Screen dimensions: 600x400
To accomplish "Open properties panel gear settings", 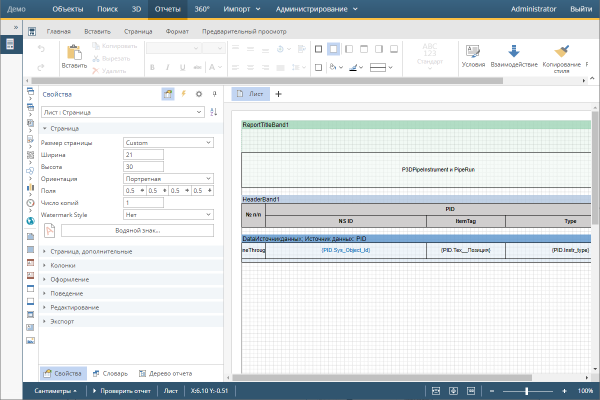I will pos(199,93).
